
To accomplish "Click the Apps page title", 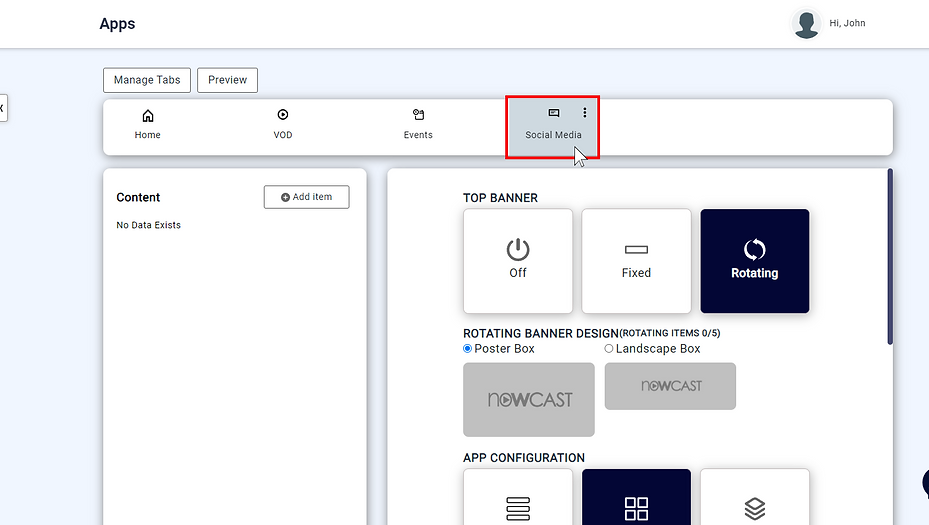I will coord(117,24).
